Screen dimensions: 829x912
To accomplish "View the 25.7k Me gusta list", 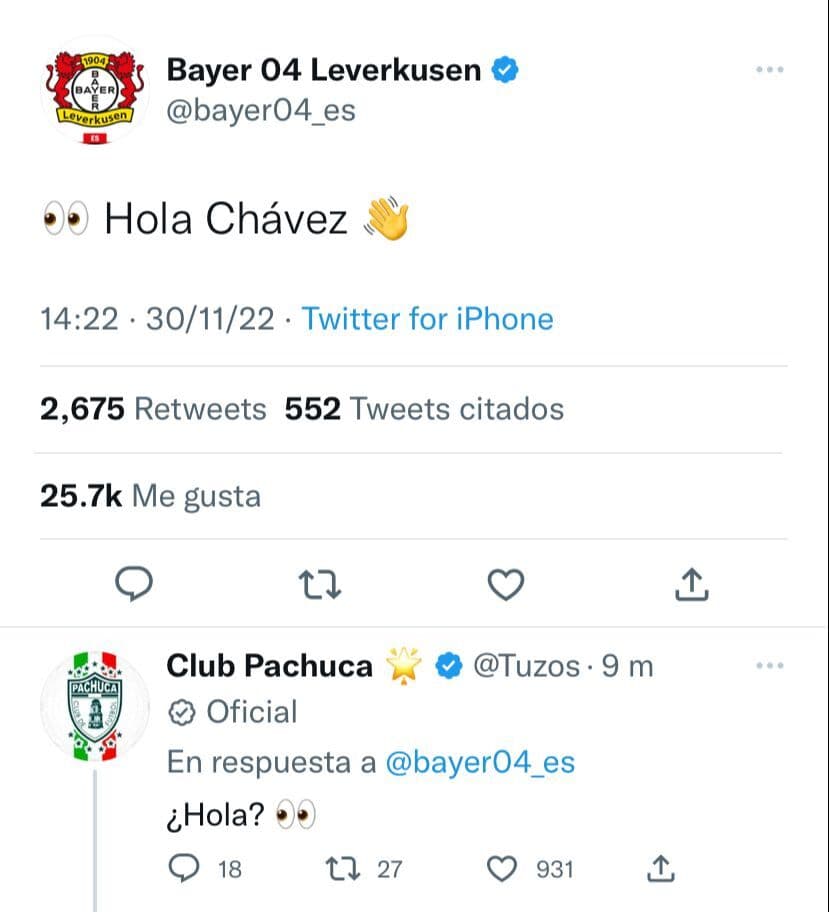I will pyautogui.click(x=150, y=496).
